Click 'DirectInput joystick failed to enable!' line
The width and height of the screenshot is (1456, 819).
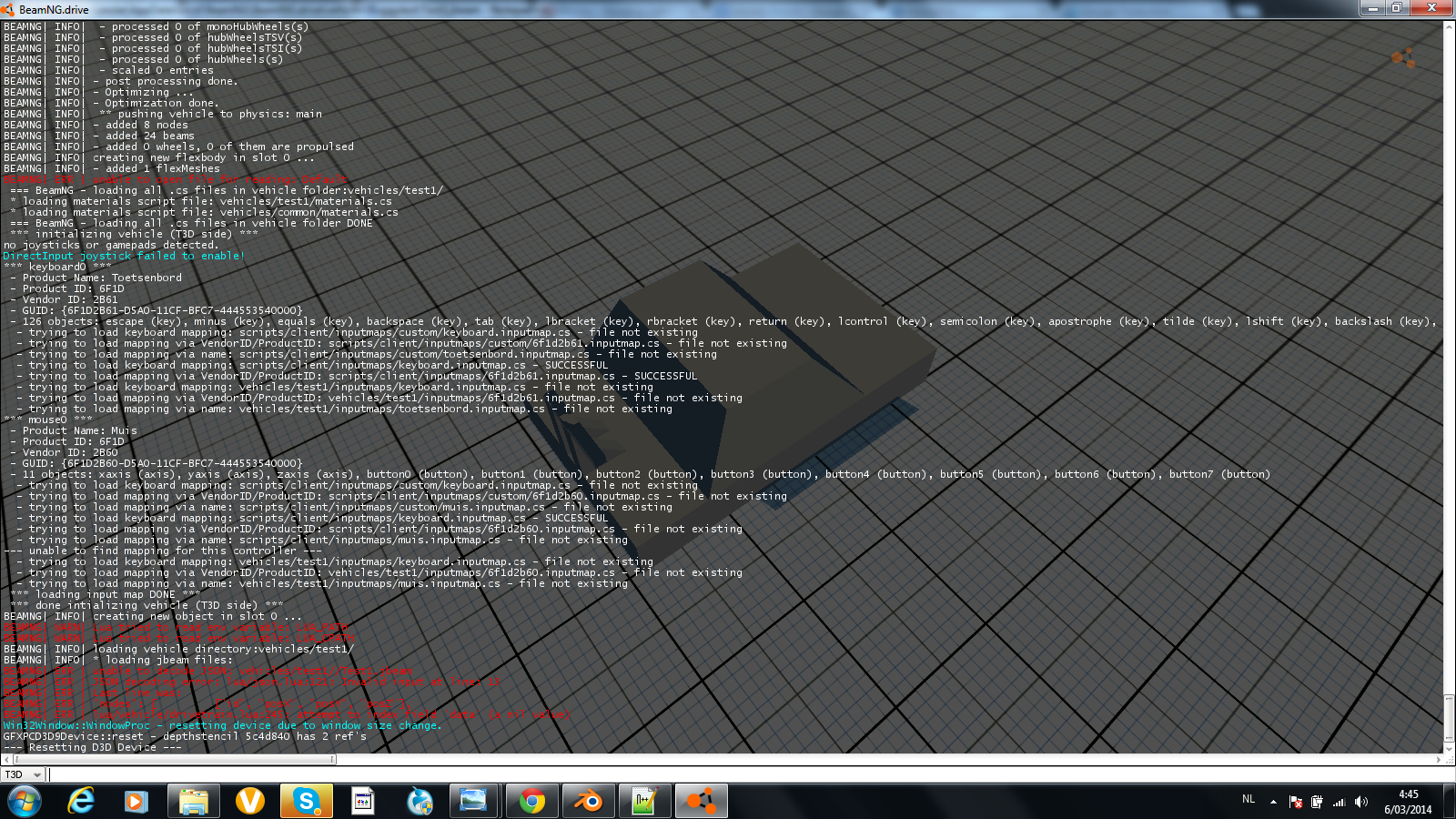pos(124,256)
